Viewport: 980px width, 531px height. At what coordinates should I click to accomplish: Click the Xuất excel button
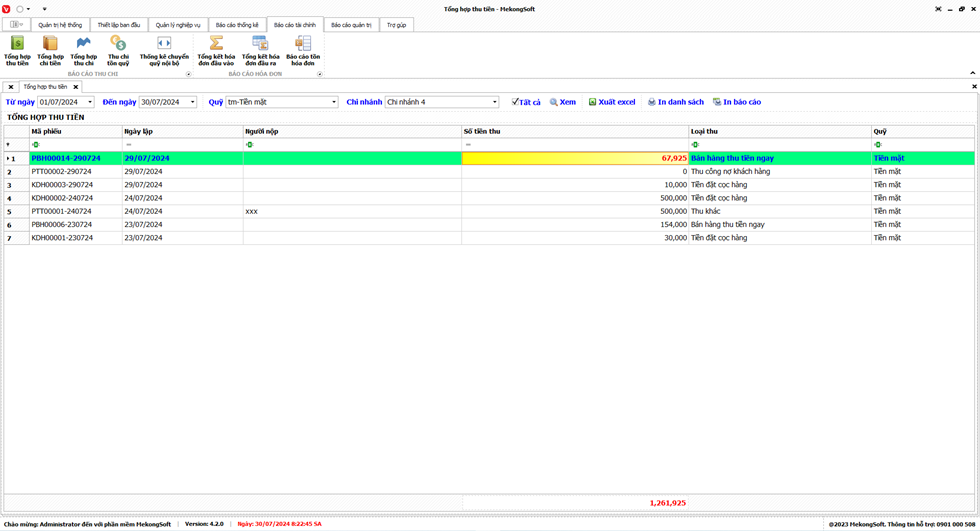[x=611, y=102]
